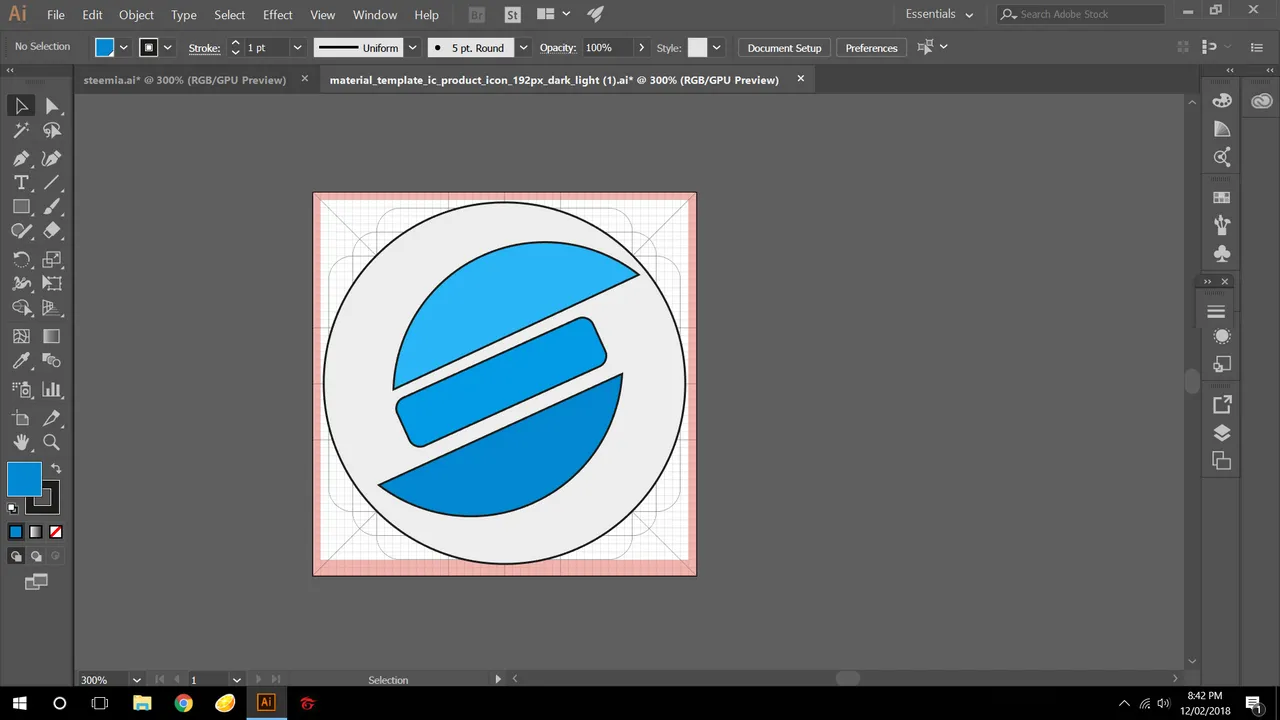Select the Mesh tool

pos(21,337)
